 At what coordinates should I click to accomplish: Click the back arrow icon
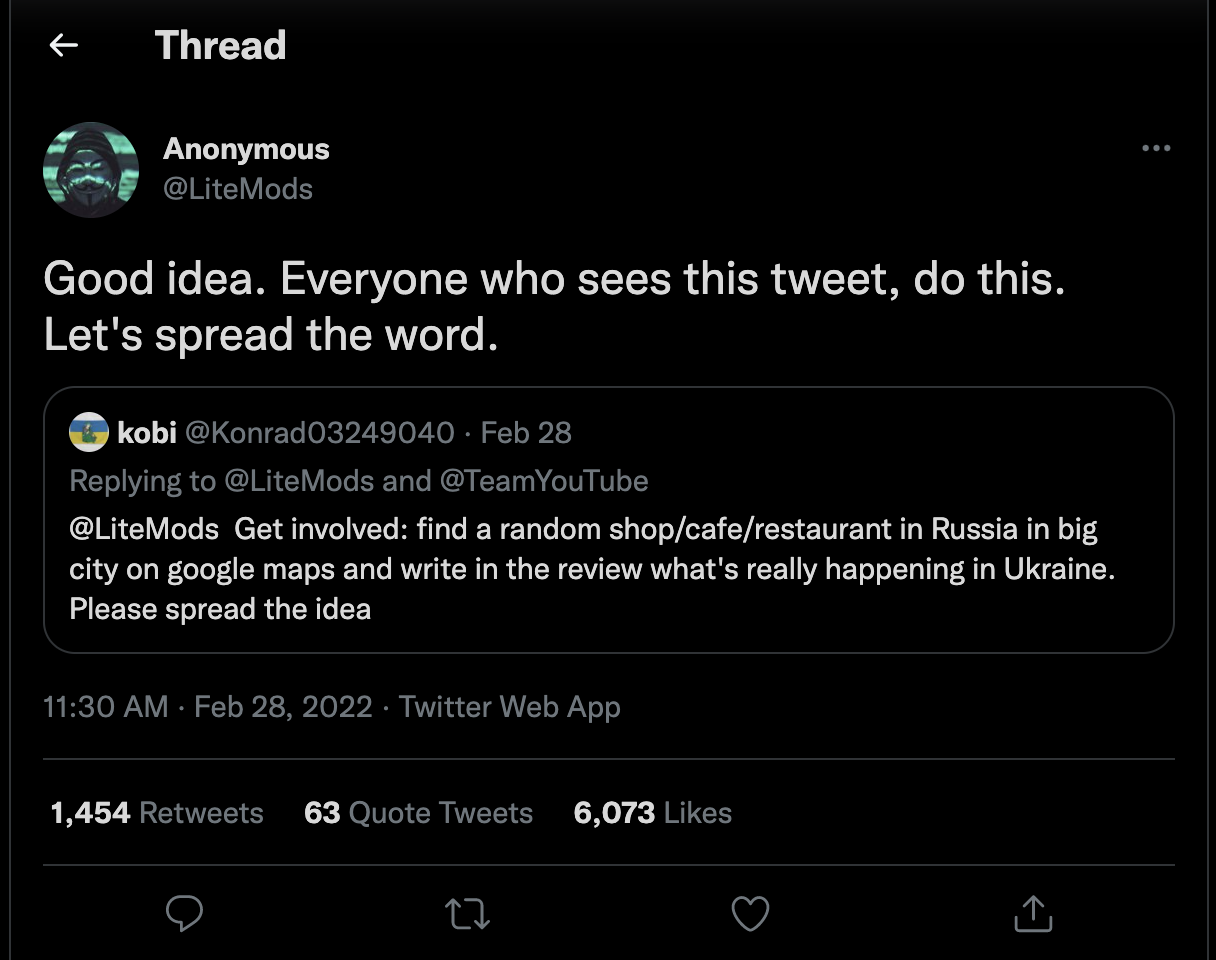pos(64,45)
